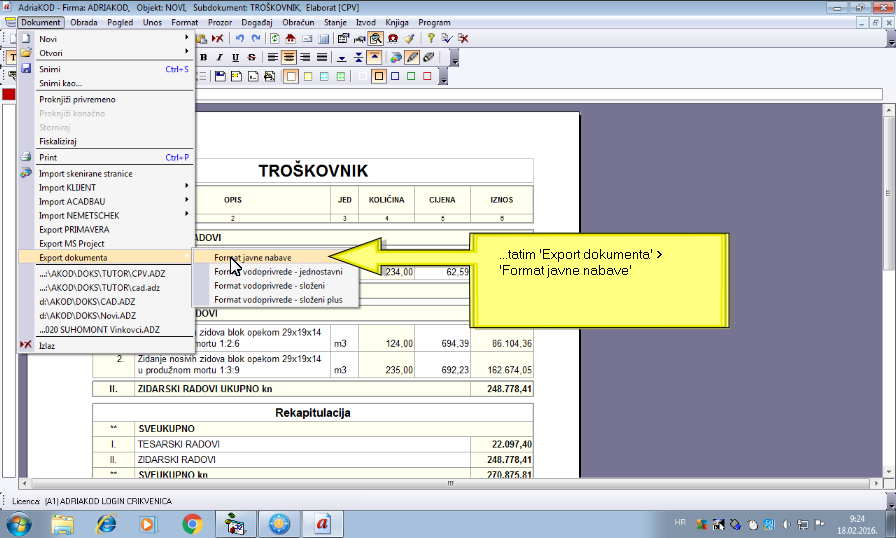Image resolution: width=896 pixels, height=538 pixels.
Task: Toggle the pencil drawing tool
Action: click(x=412, y=57)
